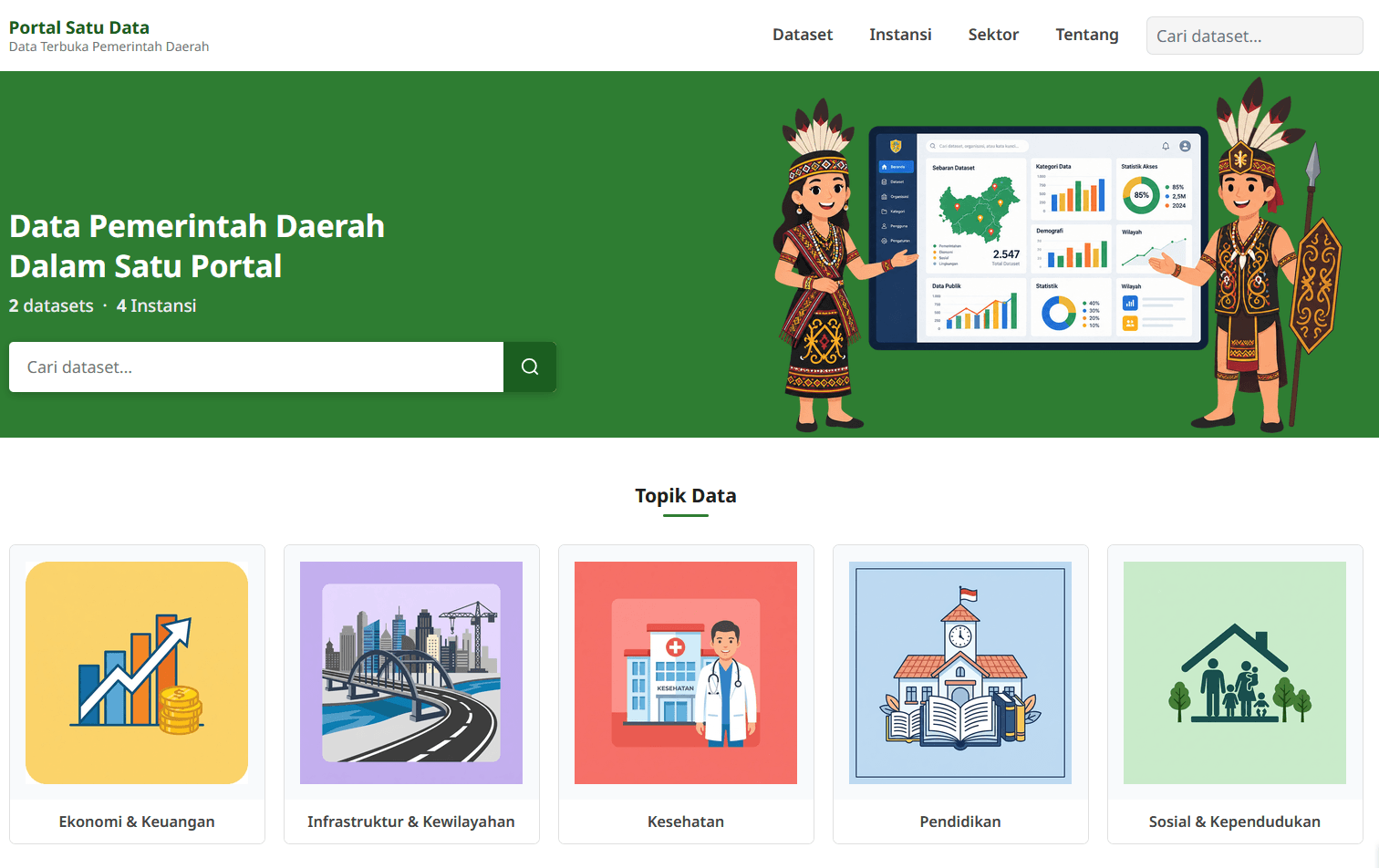The image size is (1379, 868).
Task: Click the dashboard illustration in hero banner
Action: pos(1058,253)
